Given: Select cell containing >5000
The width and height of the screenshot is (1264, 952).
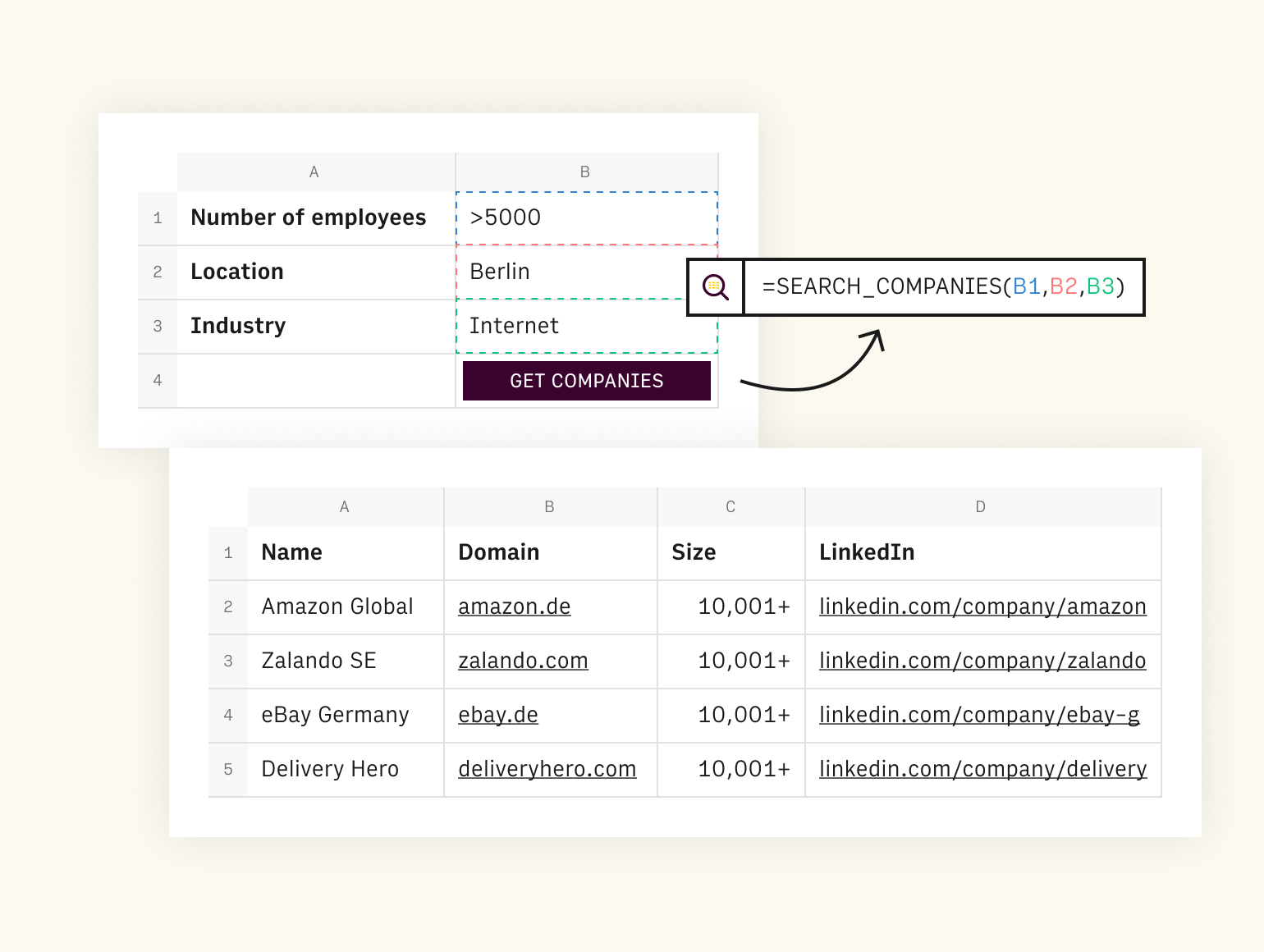Looking at the screenshot, I should point(587,218).
